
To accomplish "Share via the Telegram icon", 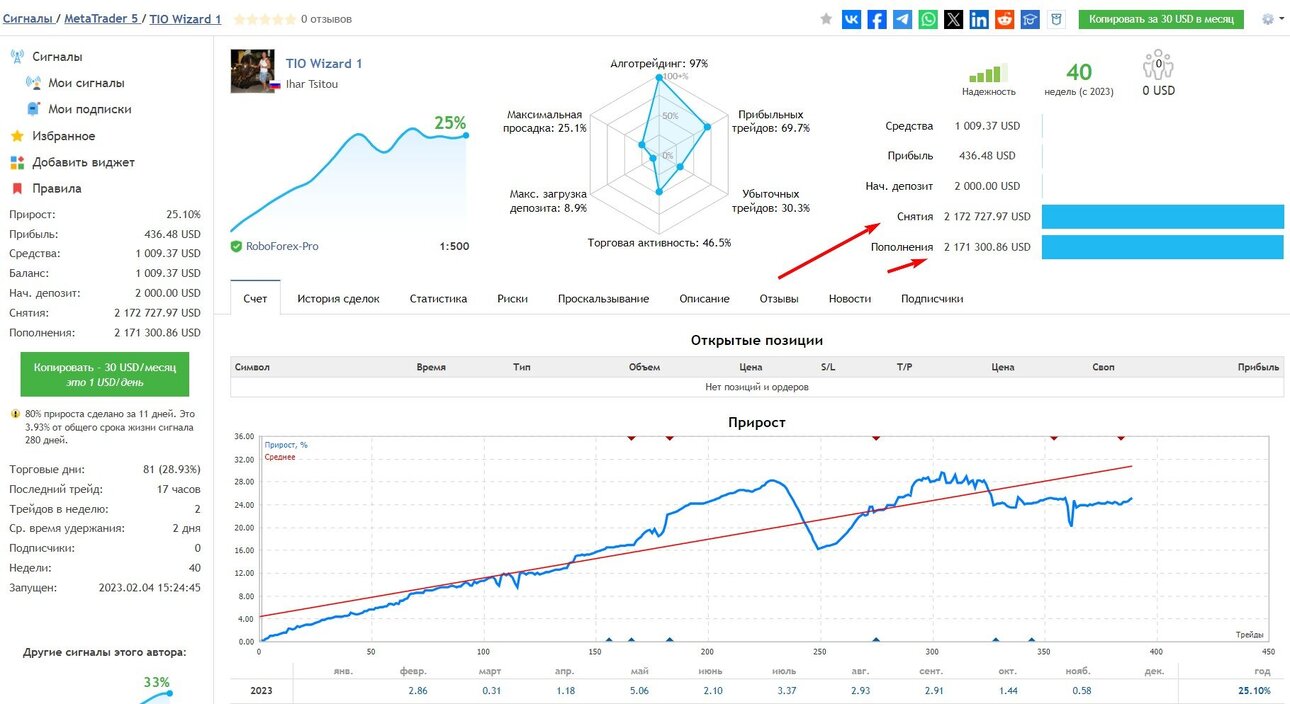I will pos(903,19).
